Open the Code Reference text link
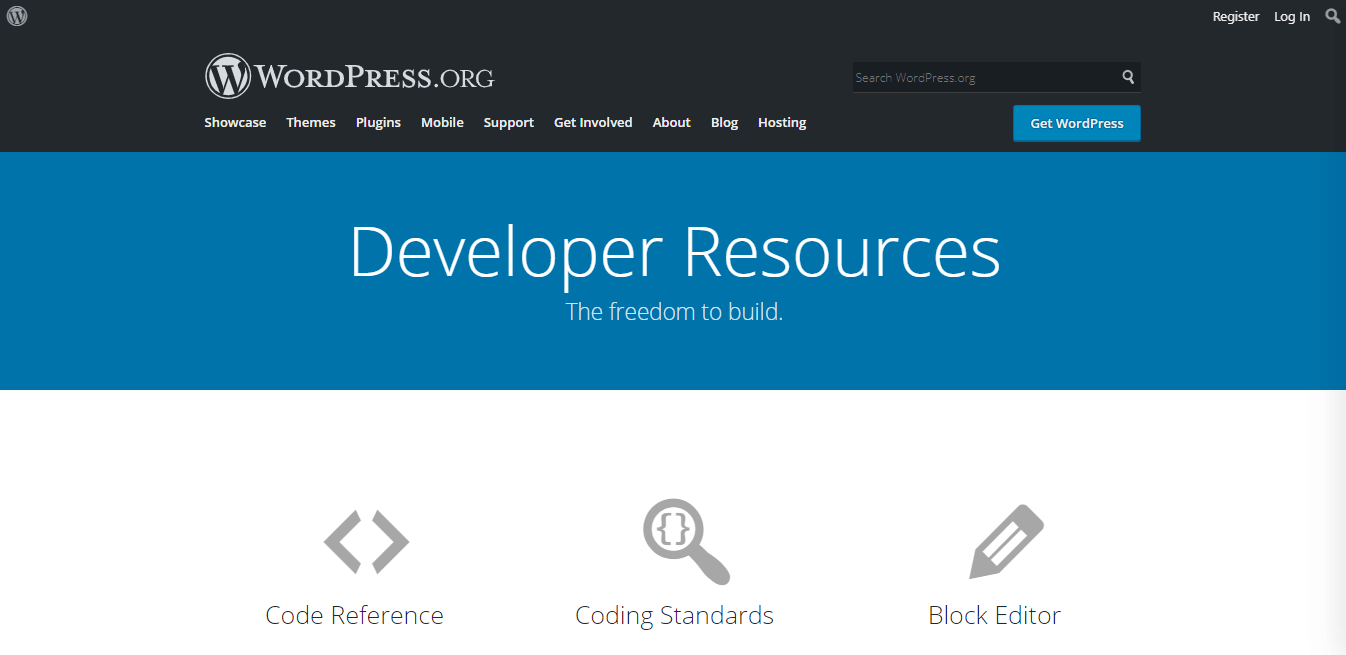 point(354,615)
